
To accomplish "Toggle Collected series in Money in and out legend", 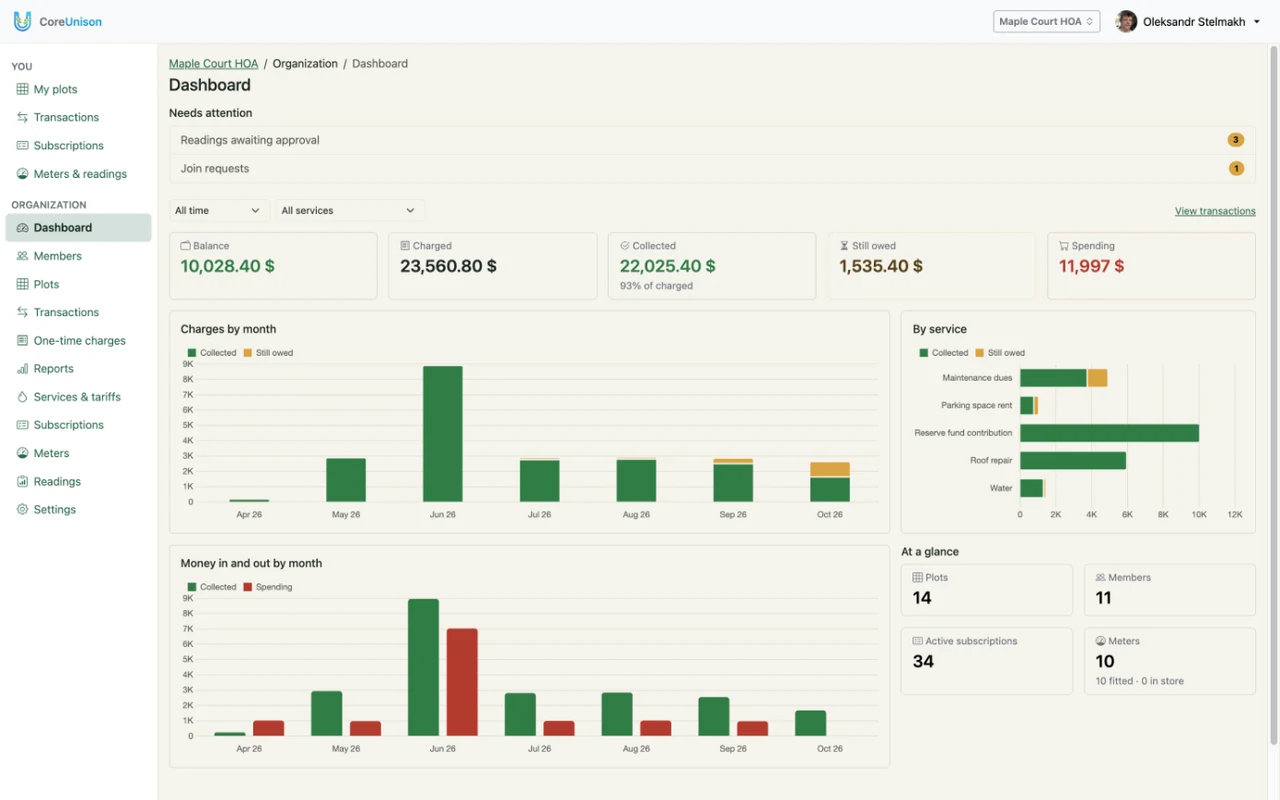I will click(x=212, y=587).
